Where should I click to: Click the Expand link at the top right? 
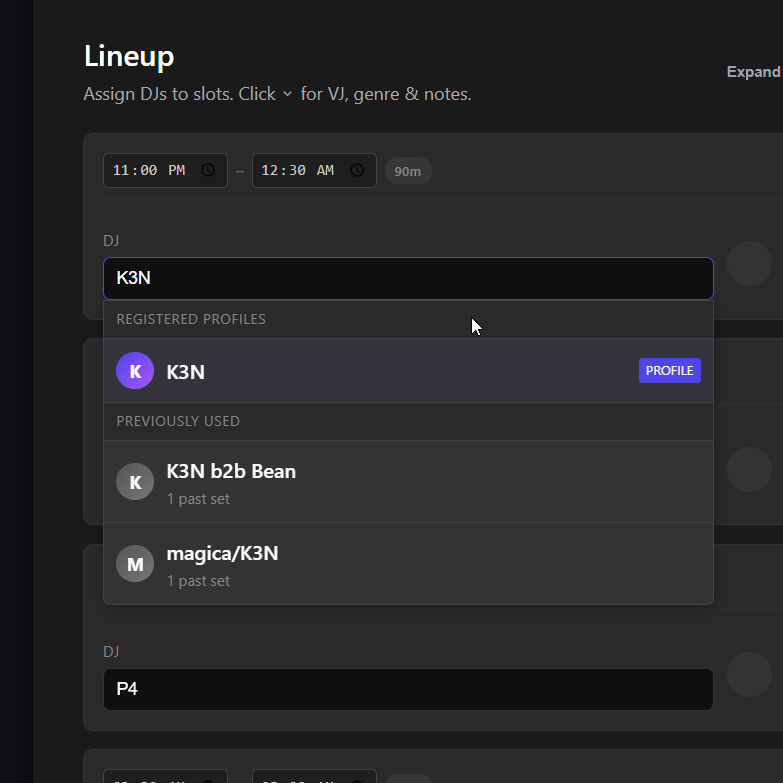754,72
